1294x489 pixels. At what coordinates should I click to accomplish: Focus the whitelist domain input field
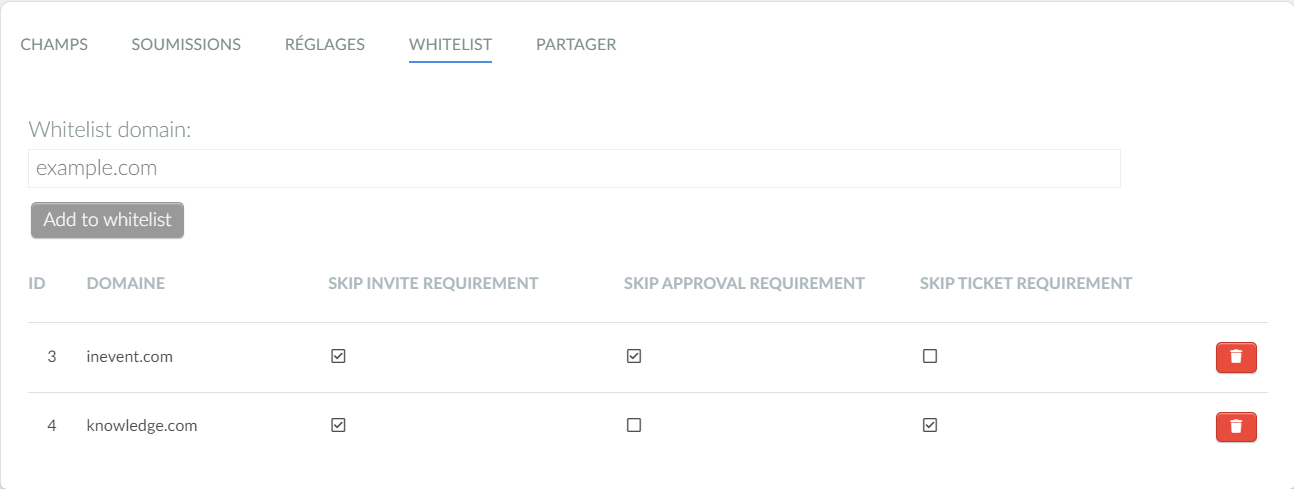click(x=574, y=168)
